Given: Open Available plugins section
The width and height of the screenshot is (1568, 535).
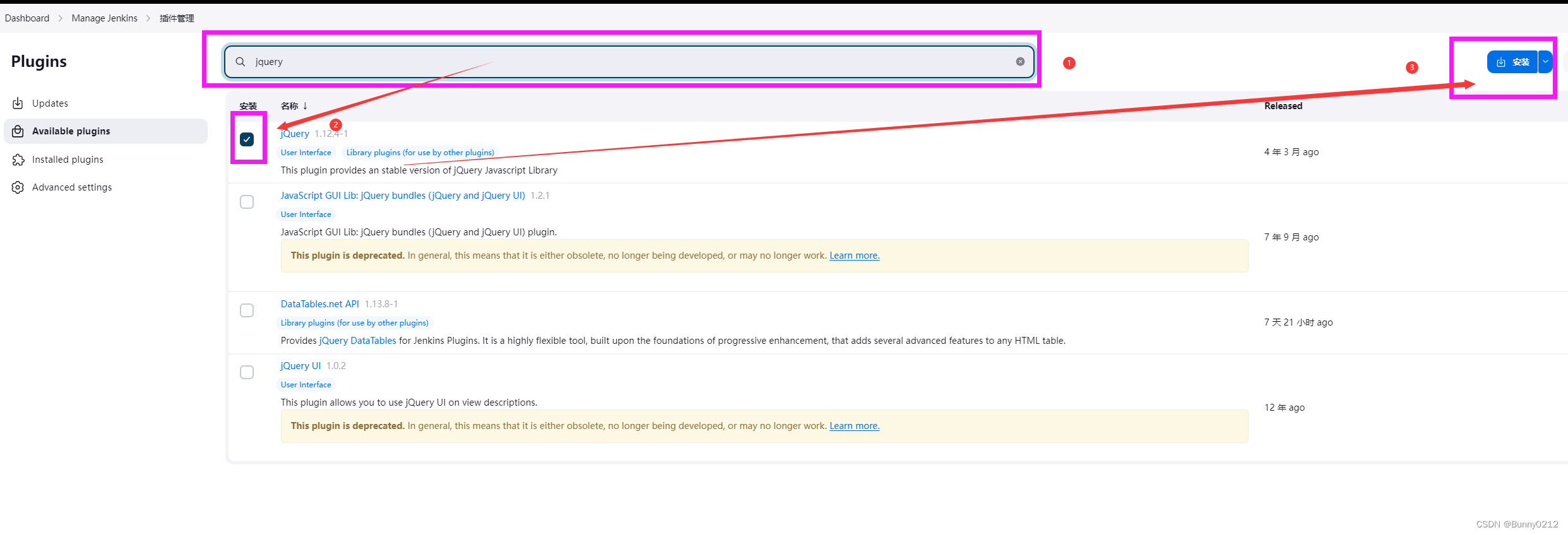Looking at the screenshot, I should [x=105, y=131].
